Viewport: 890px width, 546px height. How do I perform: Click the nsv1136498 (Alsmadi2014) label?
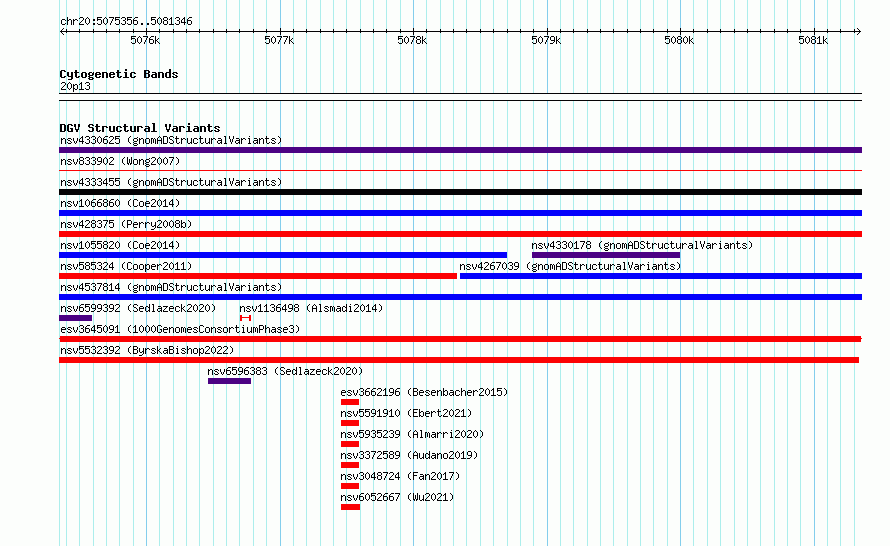[311, 308]
